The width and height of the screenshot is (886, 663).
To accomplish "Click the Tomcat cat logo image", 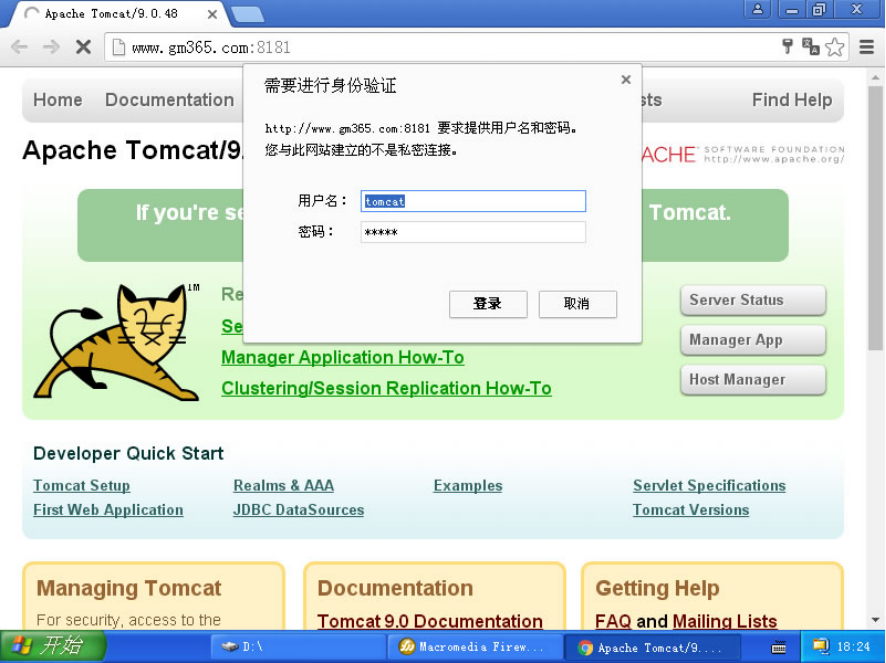I will 116,343.
